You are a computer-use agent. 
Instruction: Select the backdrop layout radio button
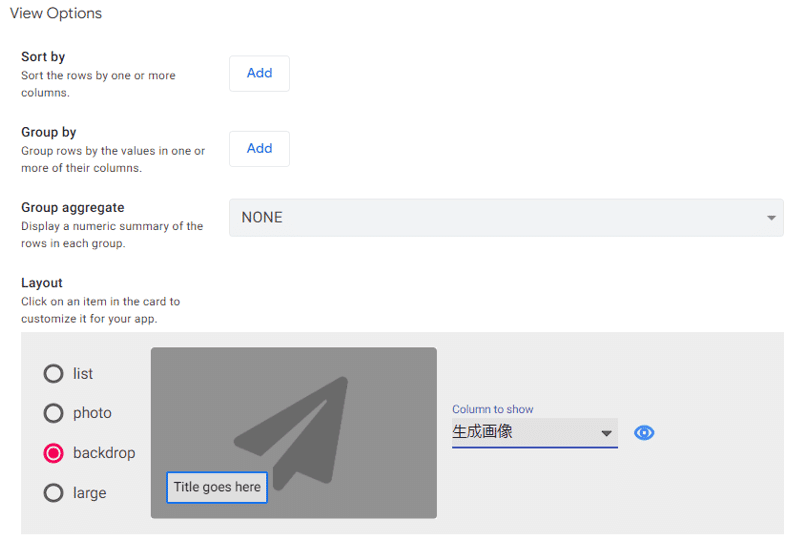(x=53, y=453)
